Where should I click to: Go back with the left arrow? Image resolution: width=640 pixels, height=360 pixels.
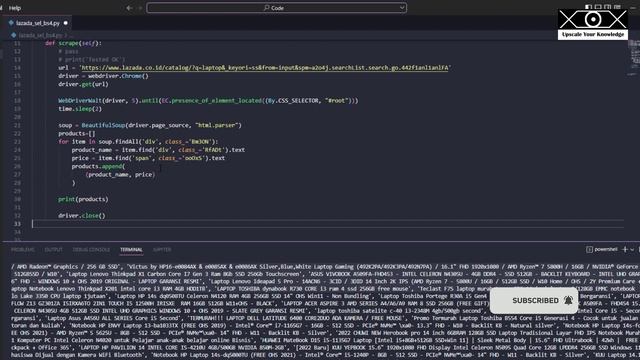click(x=129, y=8)
